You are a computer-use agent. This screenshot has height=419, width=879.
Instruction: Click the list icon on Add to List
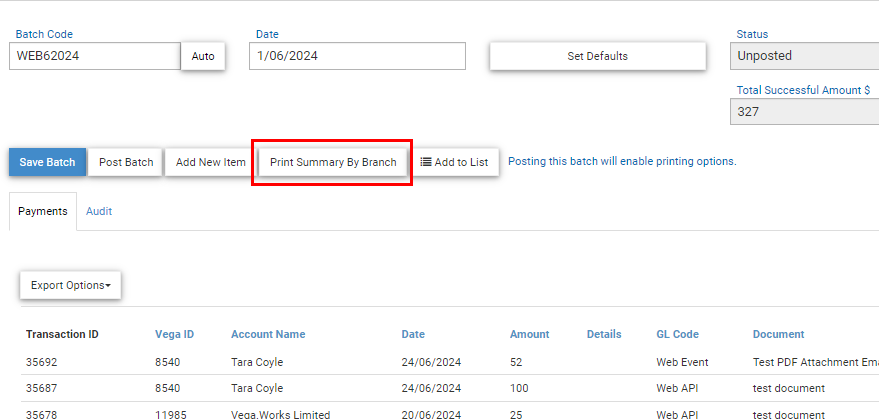click(426, 162)
